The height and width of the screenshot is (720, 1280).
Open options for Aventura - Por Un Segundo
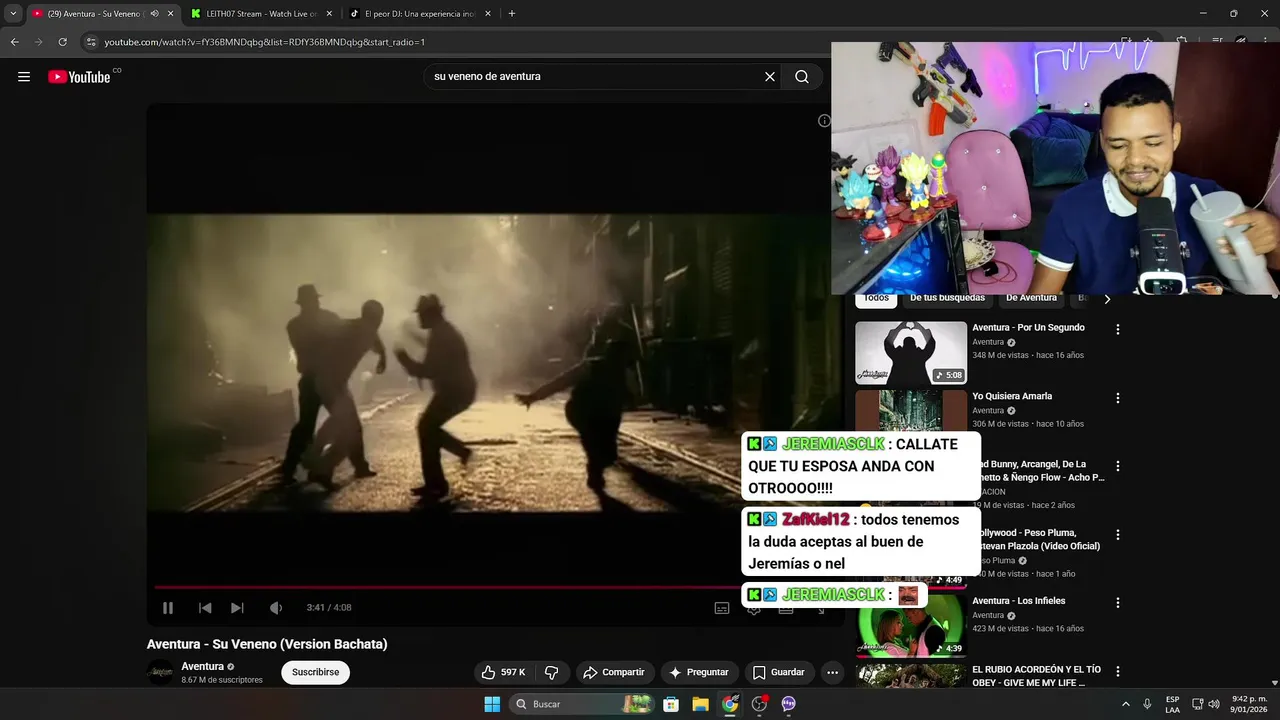point(1118,329)
